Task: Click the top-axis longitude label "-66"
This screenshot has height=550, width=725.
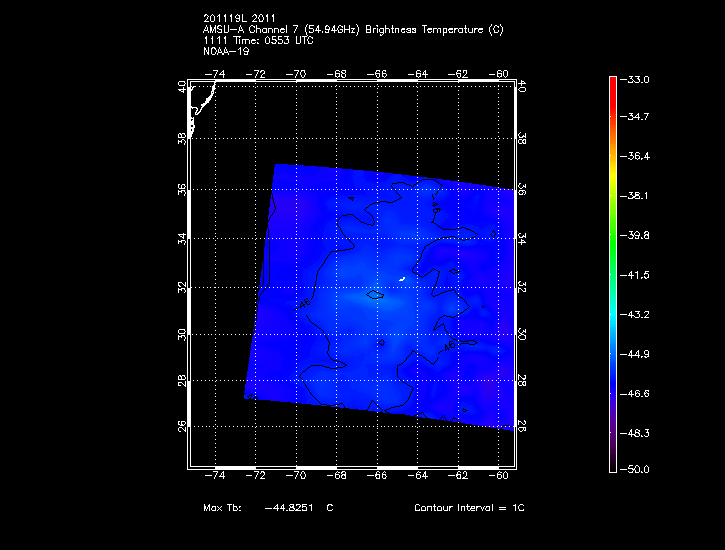Action: click(377, 74)
